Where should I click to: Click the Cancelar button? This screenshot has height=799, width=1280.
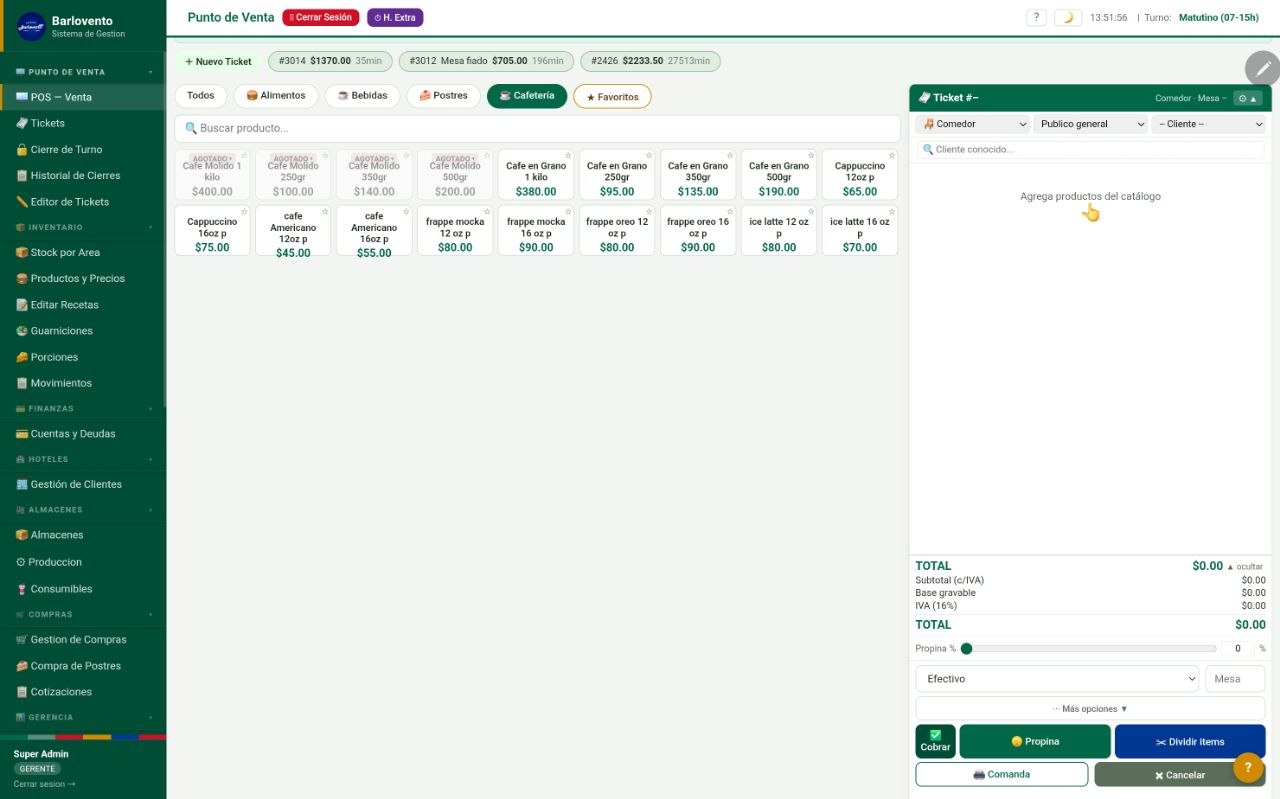click(x=1180, y=774)
